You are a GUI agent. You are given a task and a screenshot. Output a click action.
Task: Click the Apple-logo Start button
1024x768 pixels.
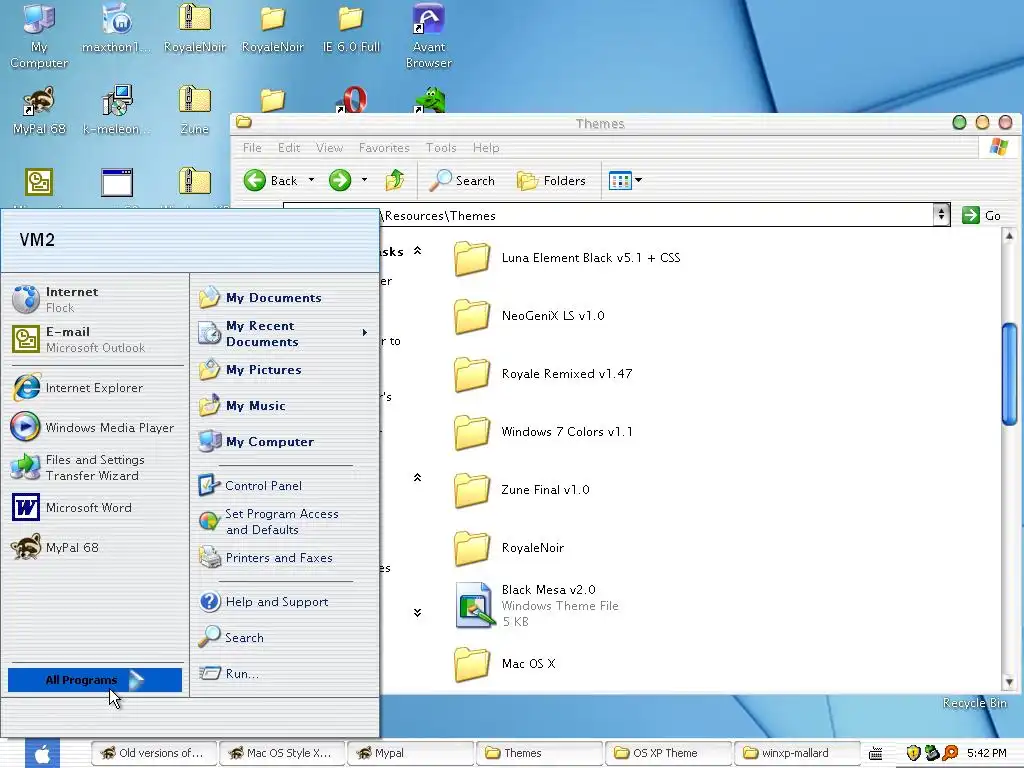click(42, 754)
